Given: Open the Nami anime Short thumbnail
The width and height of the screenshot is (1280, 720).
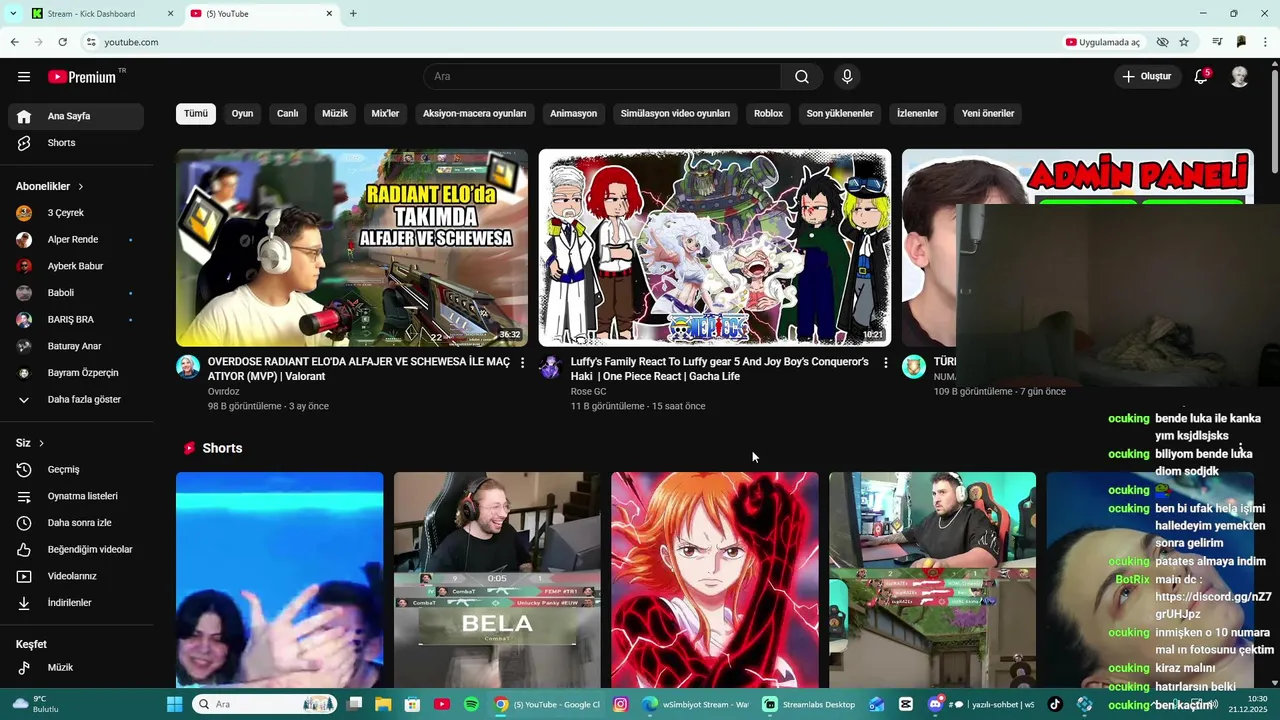Looking at the screenshot, I should tap(715, 580).
